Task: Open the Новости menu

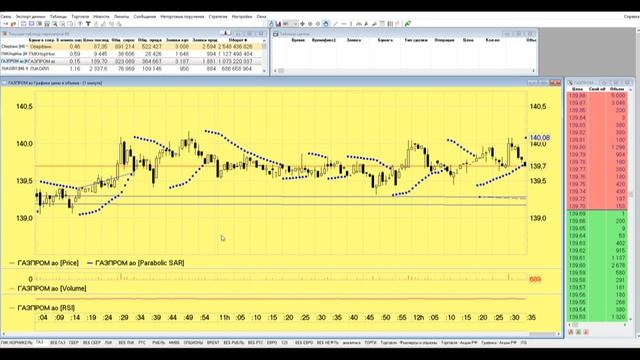Action: (101, 17)
